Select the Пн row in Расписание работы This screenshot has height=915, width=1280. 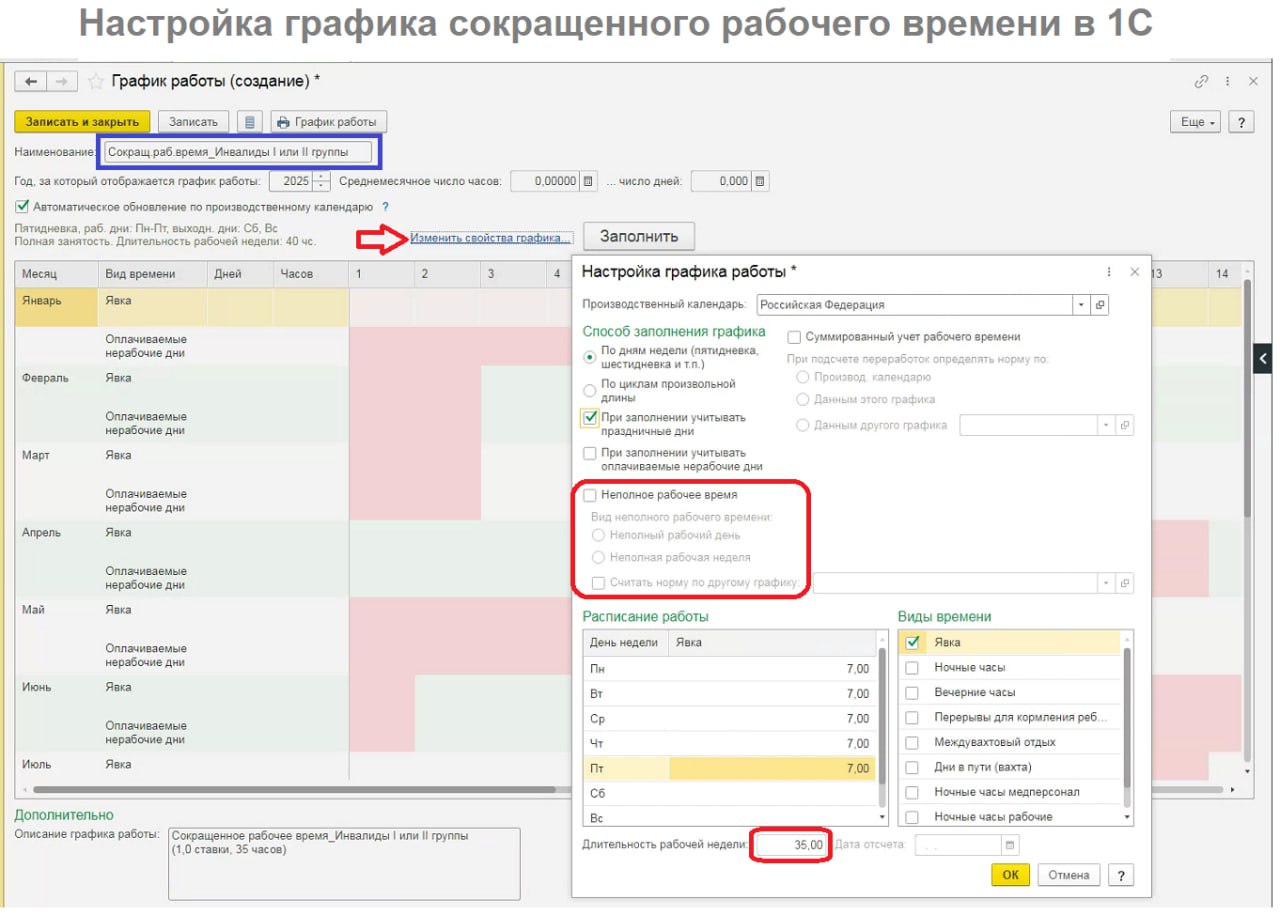tap(729, 668)
